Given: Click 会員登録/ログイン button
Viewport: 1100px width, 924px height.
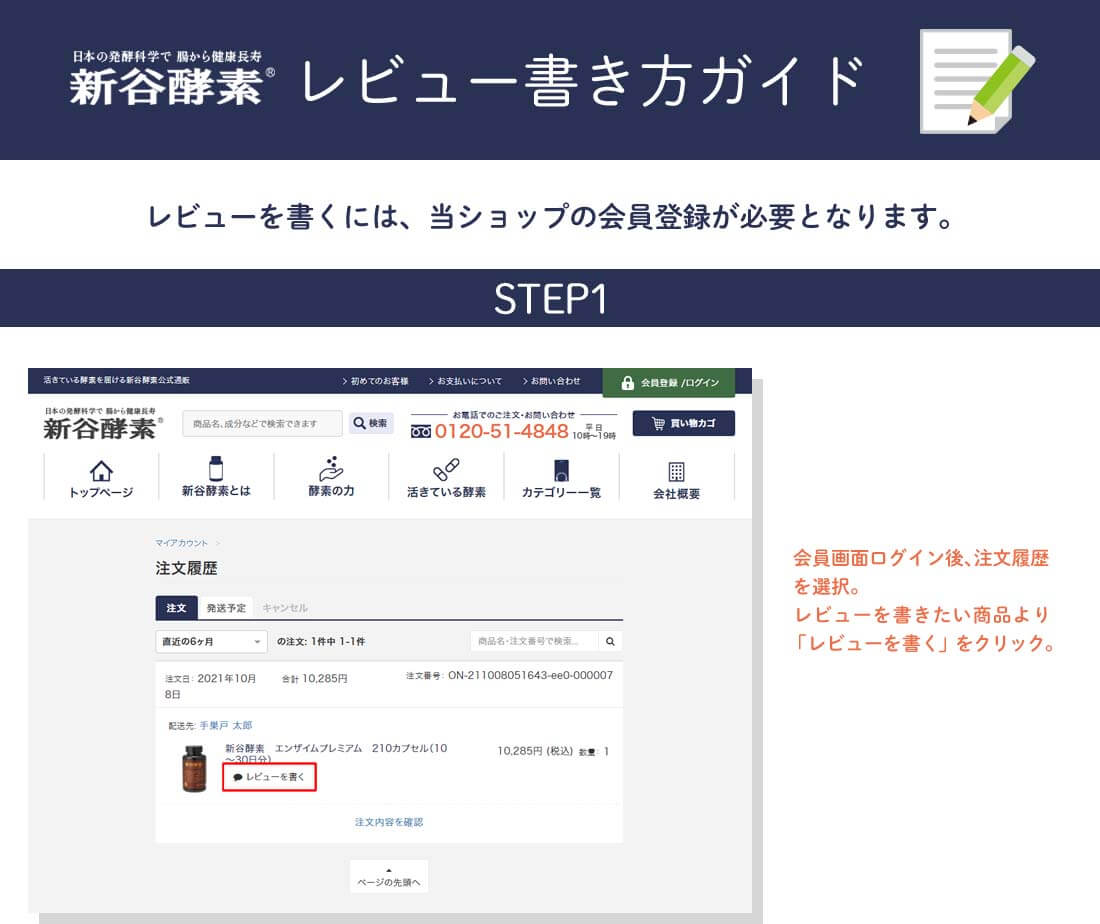Looking at the screenshot, I should click(669, 383).
